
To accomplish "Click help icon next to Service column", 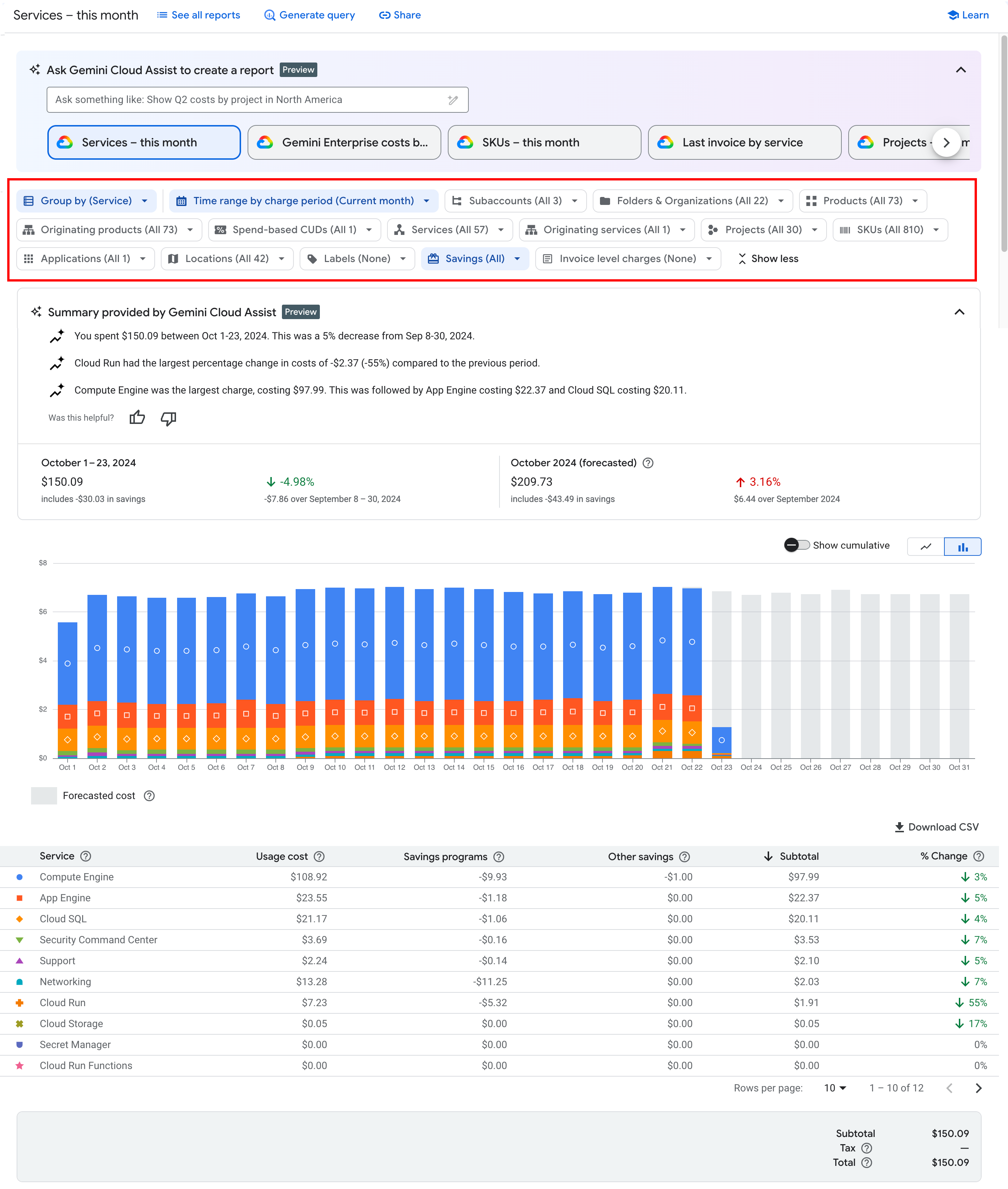I will 86,856.
